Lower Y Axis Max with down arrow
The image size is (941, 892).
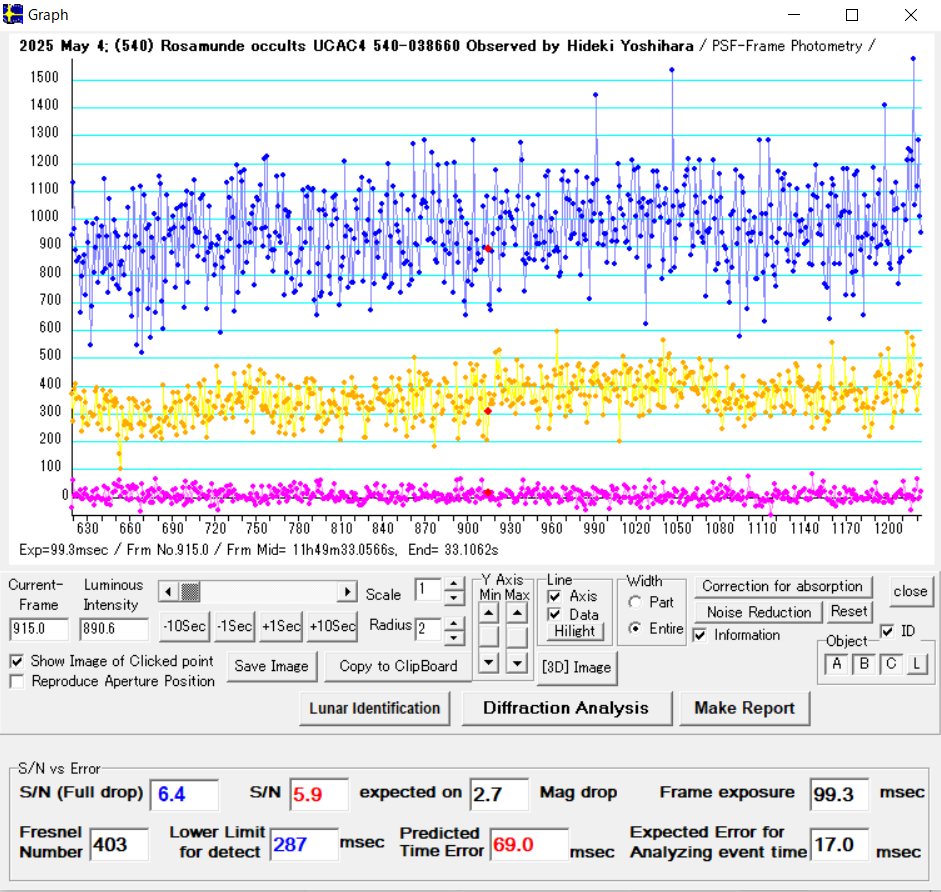(x=516, y=661)
